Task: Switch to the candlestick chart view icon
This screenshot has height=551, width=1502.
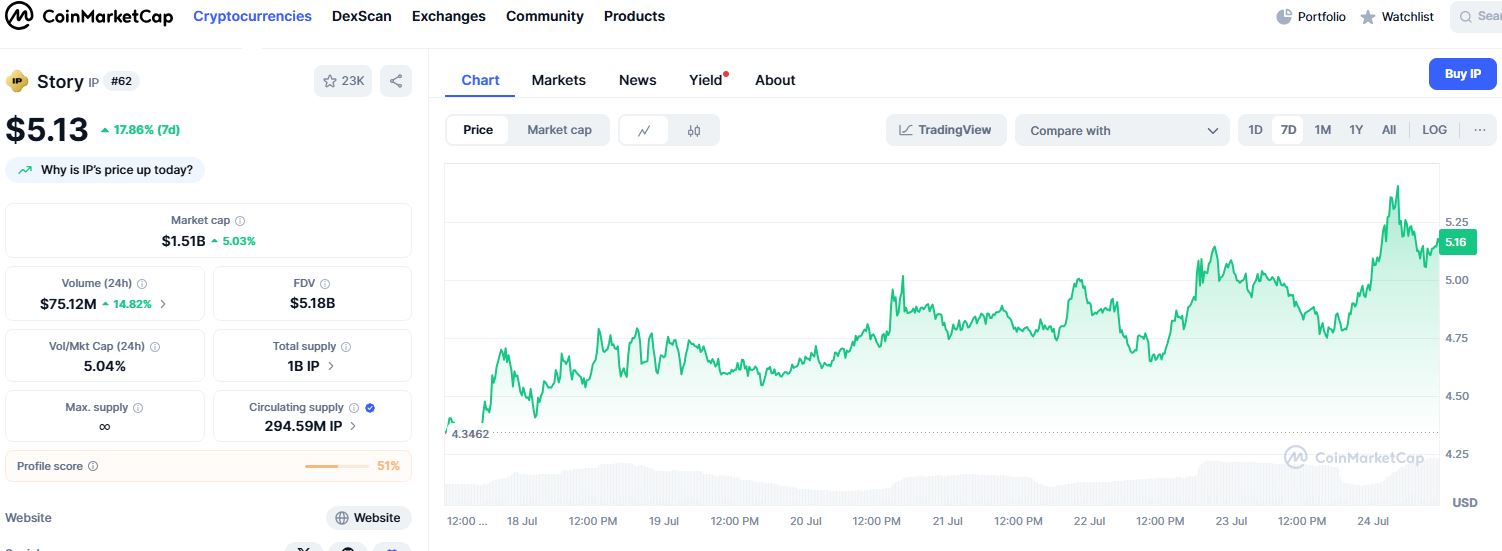Action: [x=694, y=130]
